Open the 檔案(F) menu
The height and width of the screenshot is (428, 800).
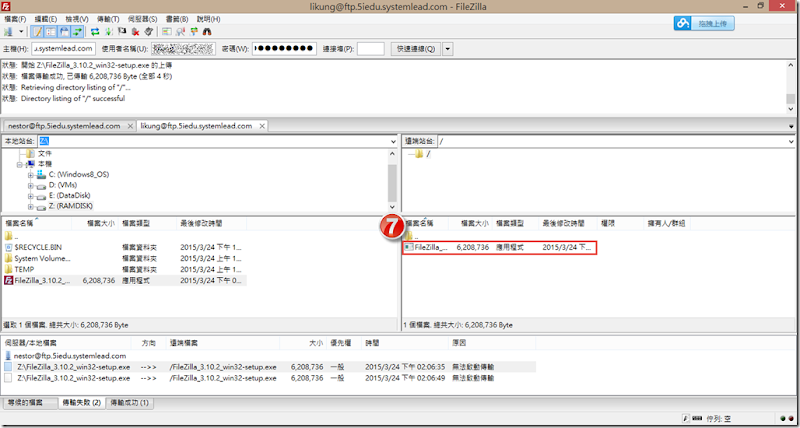point(15,19)
